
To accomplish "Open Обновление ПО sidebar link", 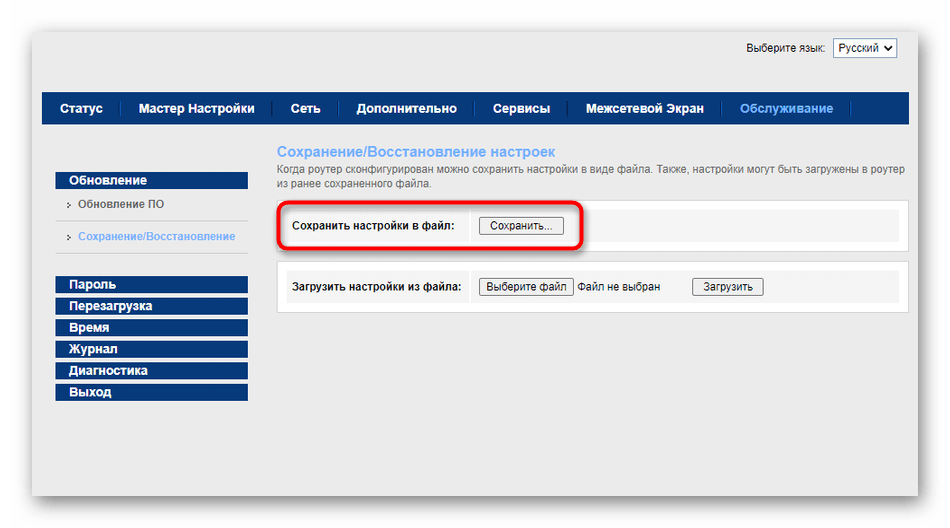I will (x=121, y=205).
